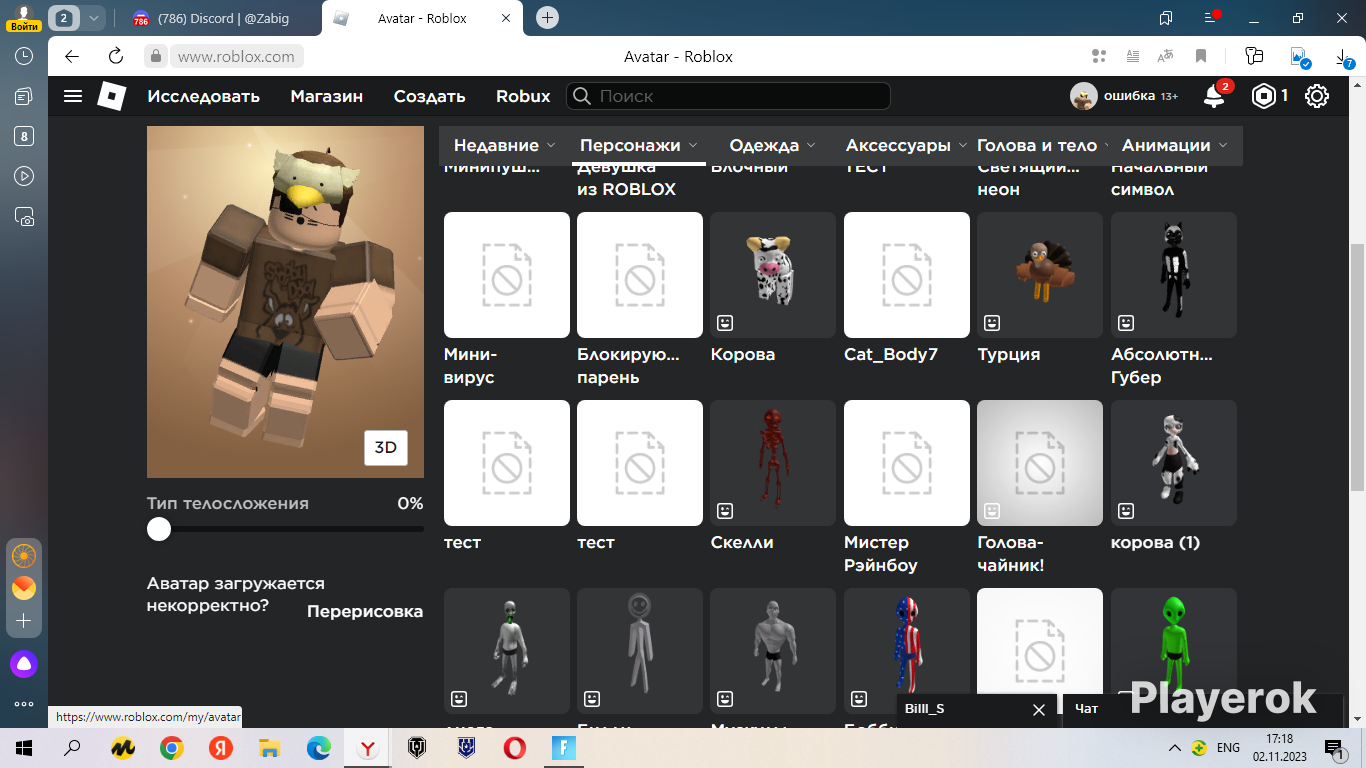Open Roblox settings gear
The width and height of the screenshot is (1366, 768).
pyautogui.click(x=1317, y=96)
